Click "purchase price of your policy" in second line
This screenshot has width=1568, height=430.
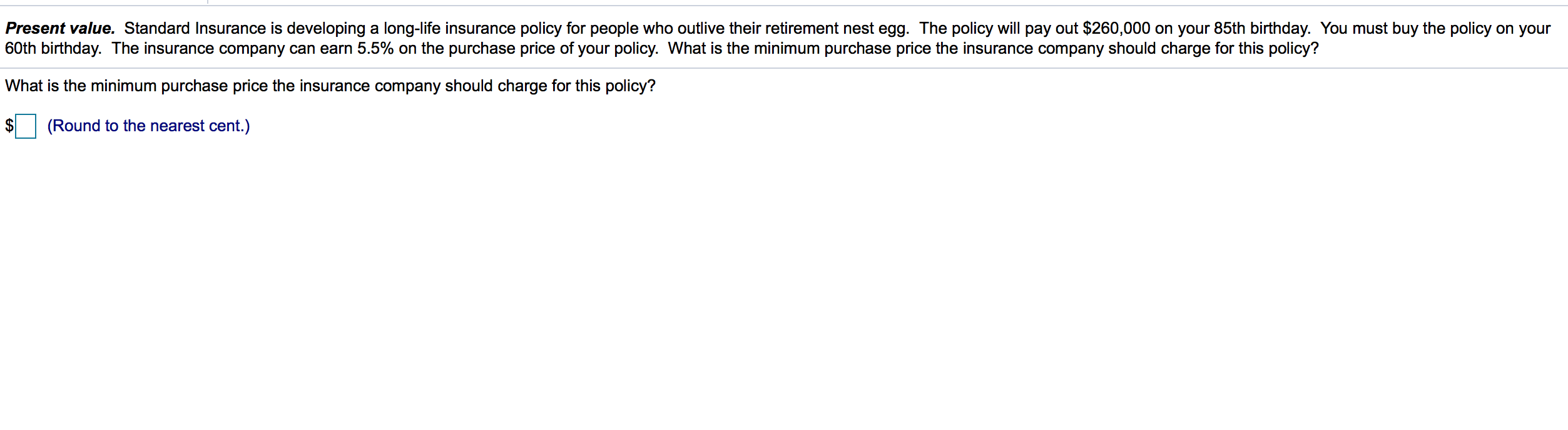coord(553,49)
